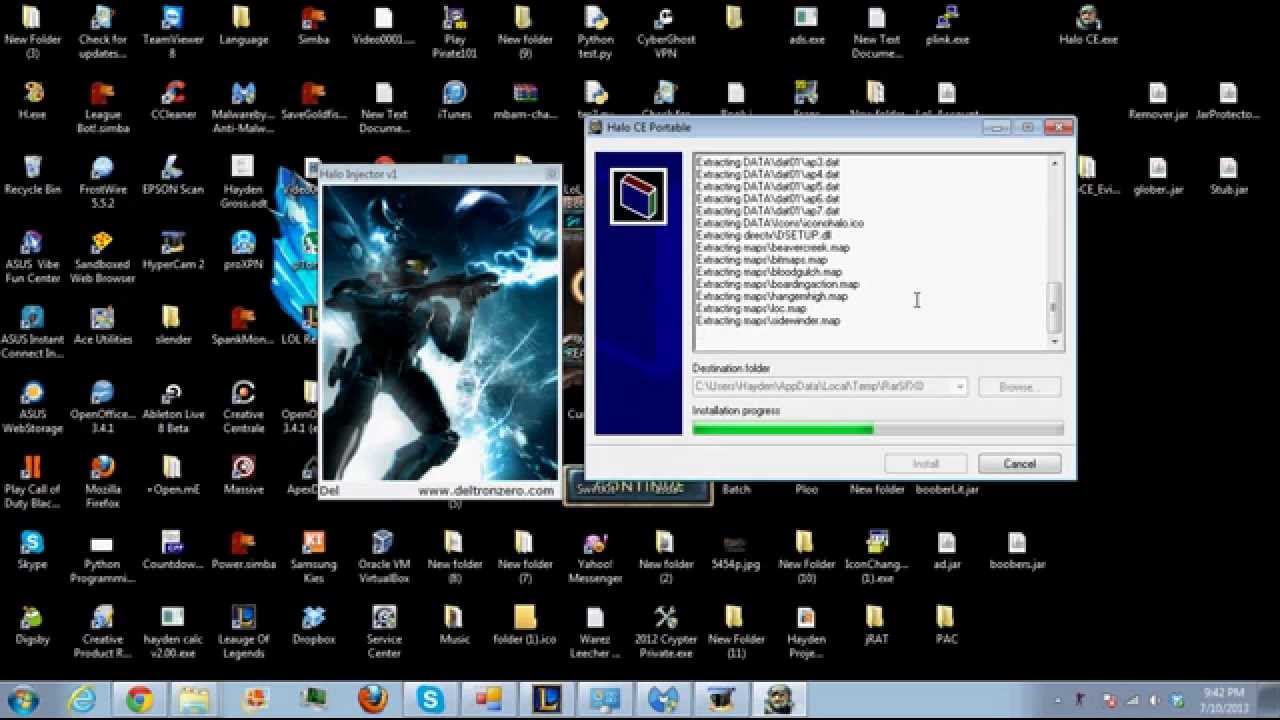Select the Python test.py file
The image size is (1280, 720).
595,32
